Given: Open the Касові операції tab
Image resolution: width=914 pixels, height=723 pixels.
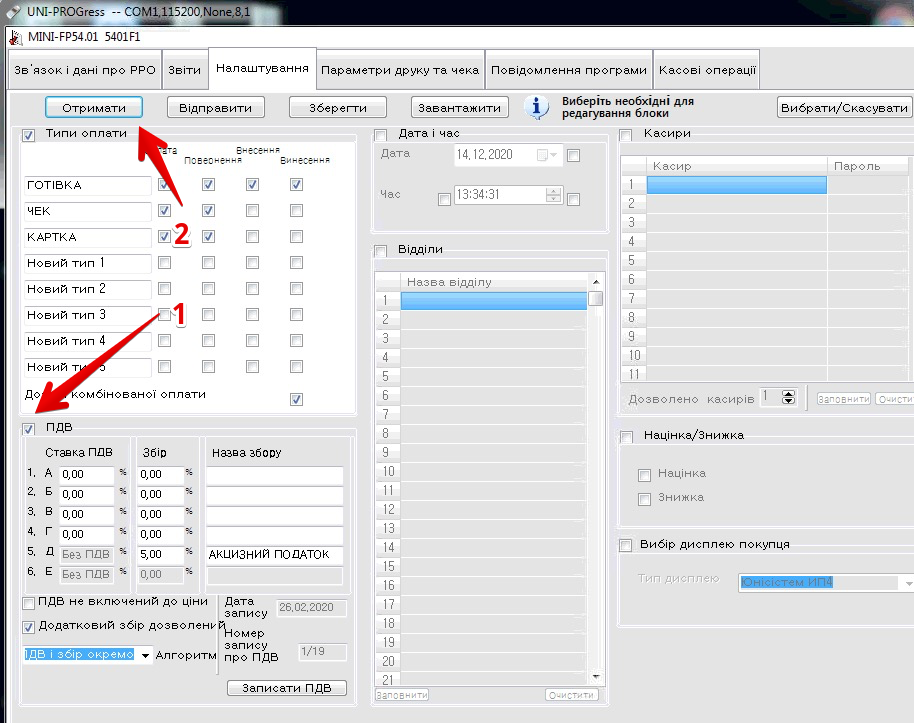Looking at the screenshot, I should [x=706, y=70].
